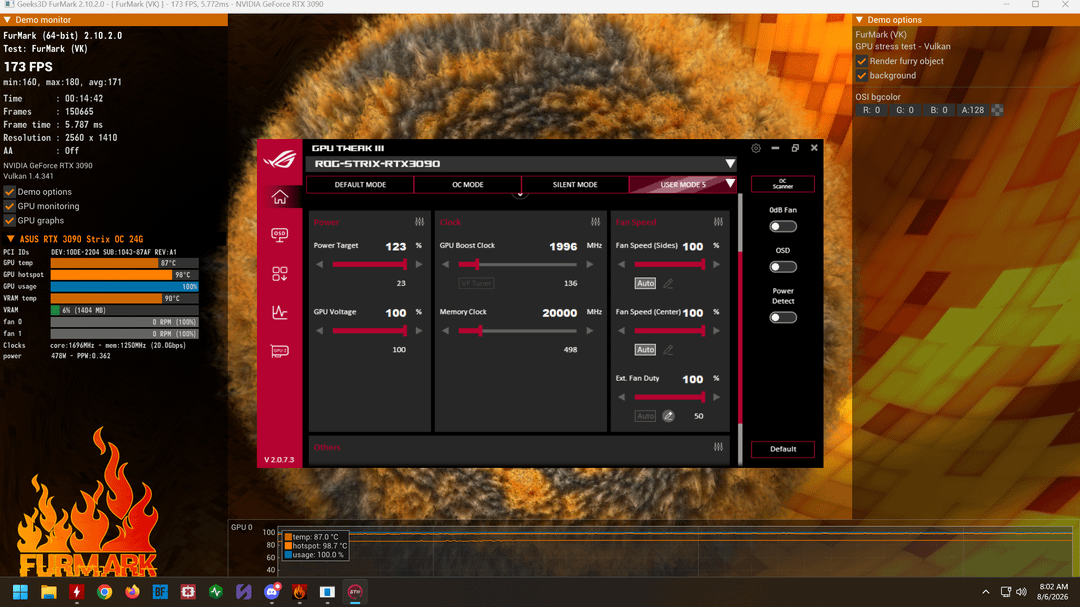
Task: Uncheck GPU graphs checkbox
Action: 10,221
